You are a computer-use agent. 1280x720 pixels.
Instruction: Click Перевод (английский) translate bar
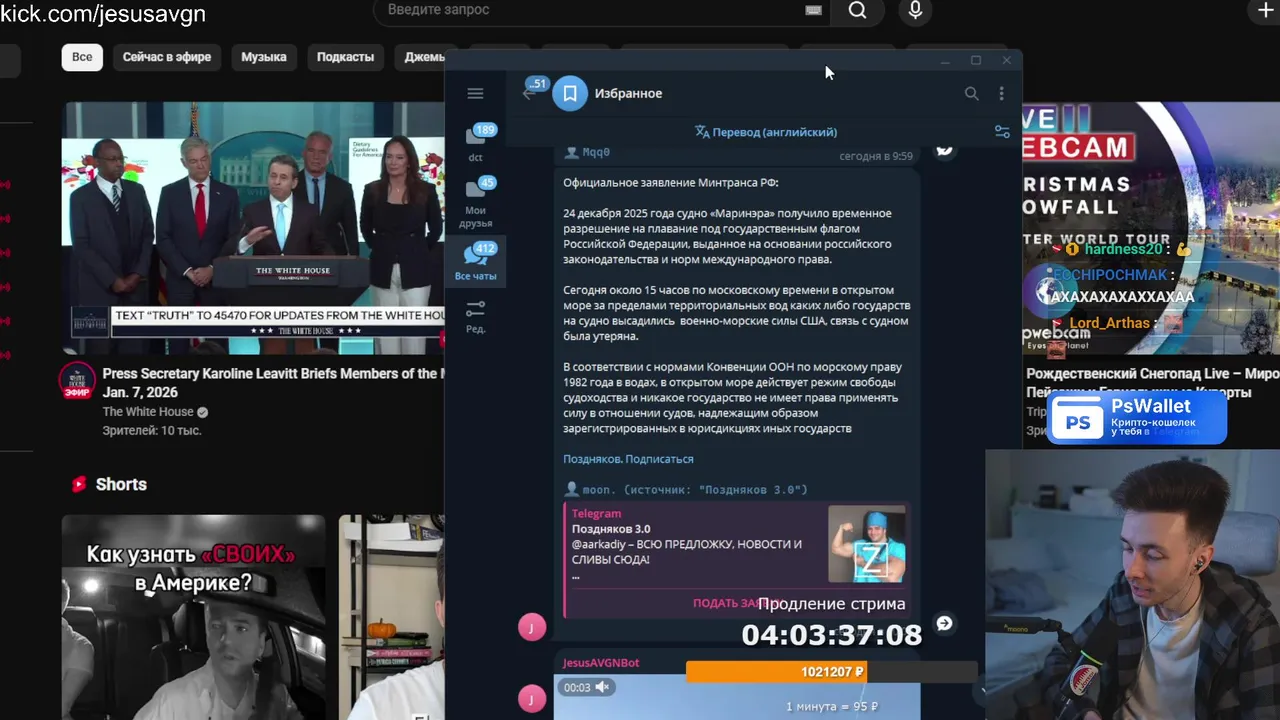[x=766, y=132]
